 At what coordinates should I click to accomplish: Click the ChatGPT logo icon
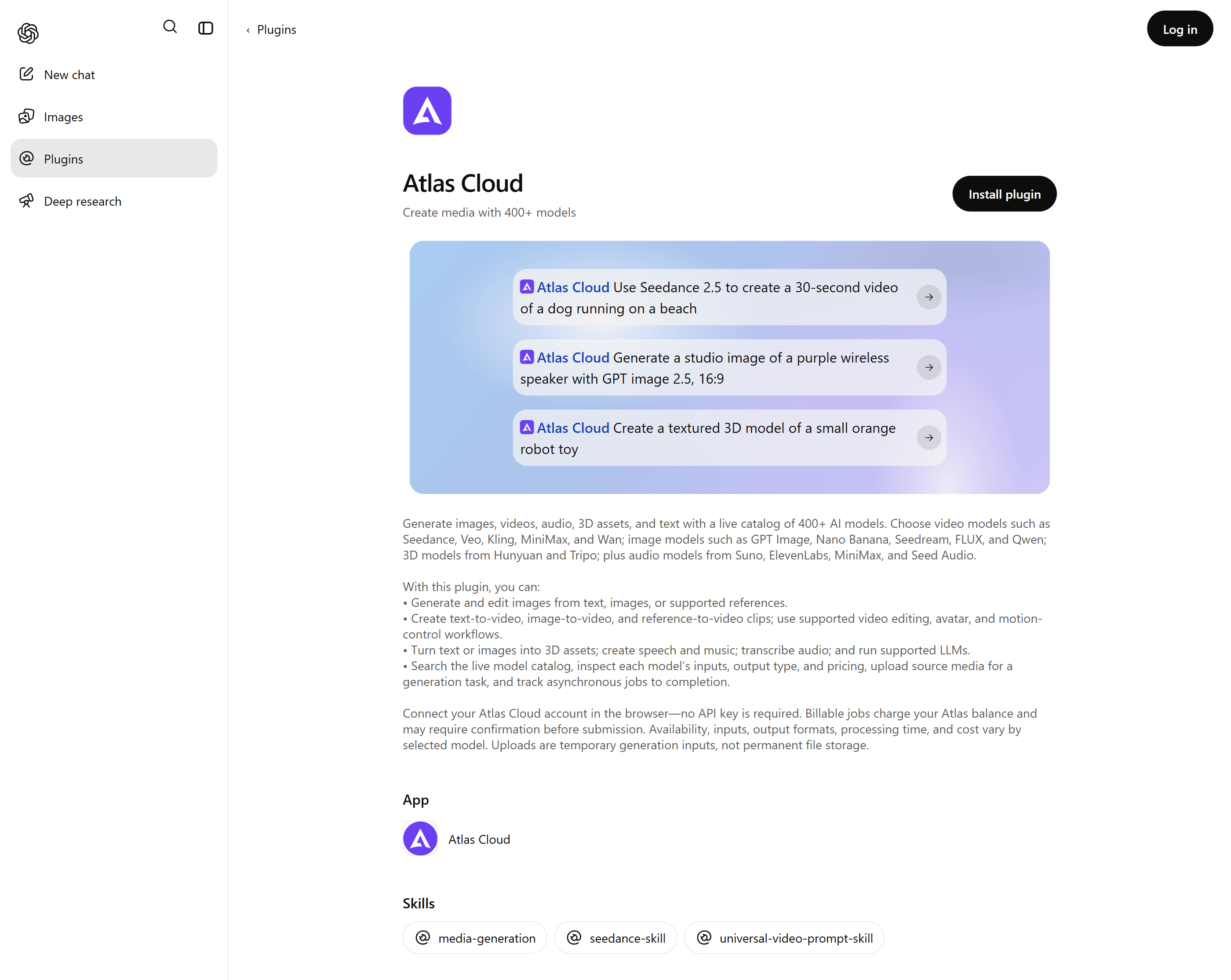coord(28,33)
